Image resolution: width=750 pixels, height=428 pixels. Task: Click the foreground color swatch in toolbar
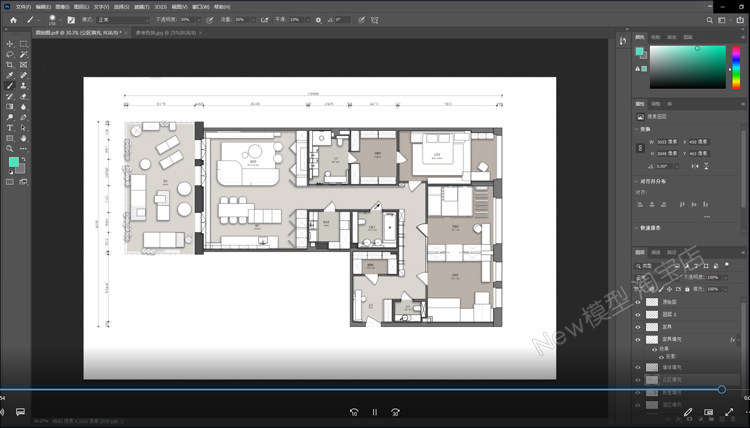point(13,161)
